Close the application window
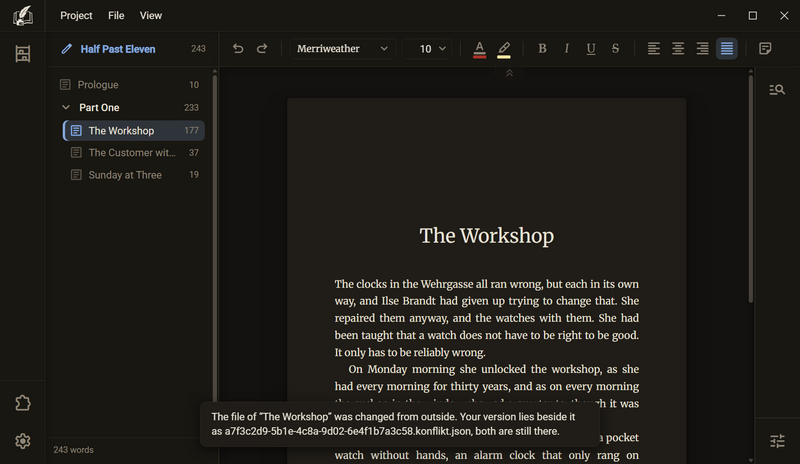 click(784, 16)
